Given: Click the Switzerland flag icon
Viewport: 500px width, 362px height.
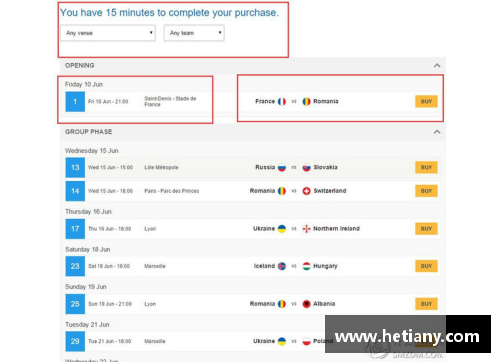Looking at the screenshot, I should (x=306, y=191).
